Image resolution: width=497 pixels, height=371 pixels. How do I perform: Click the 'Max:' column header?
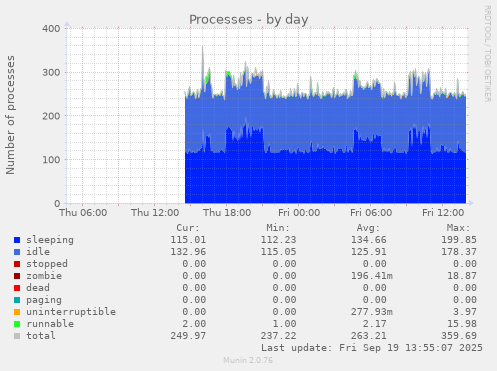[x=458, y=228]
